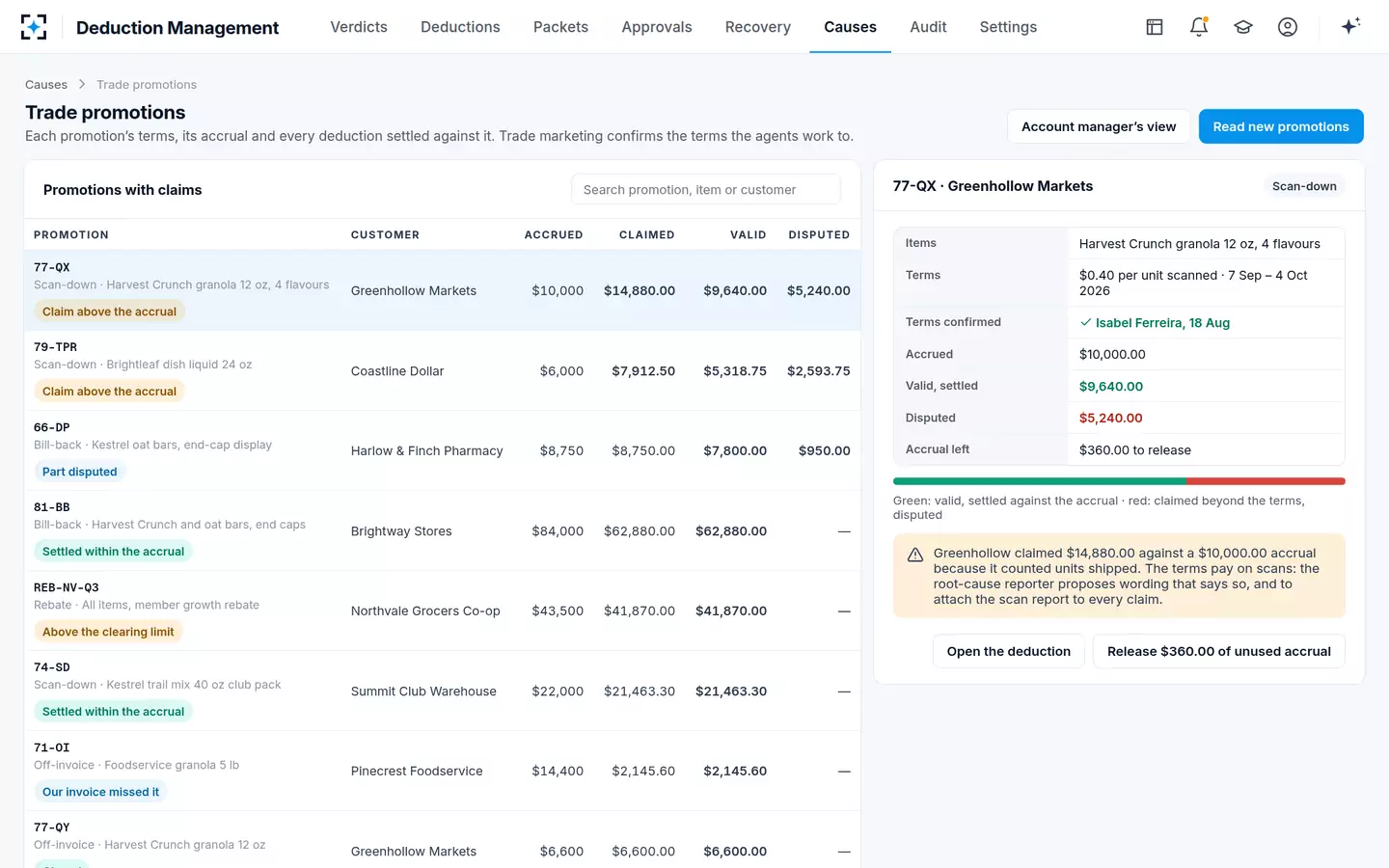Click the Promotion column header

(71, 234)
